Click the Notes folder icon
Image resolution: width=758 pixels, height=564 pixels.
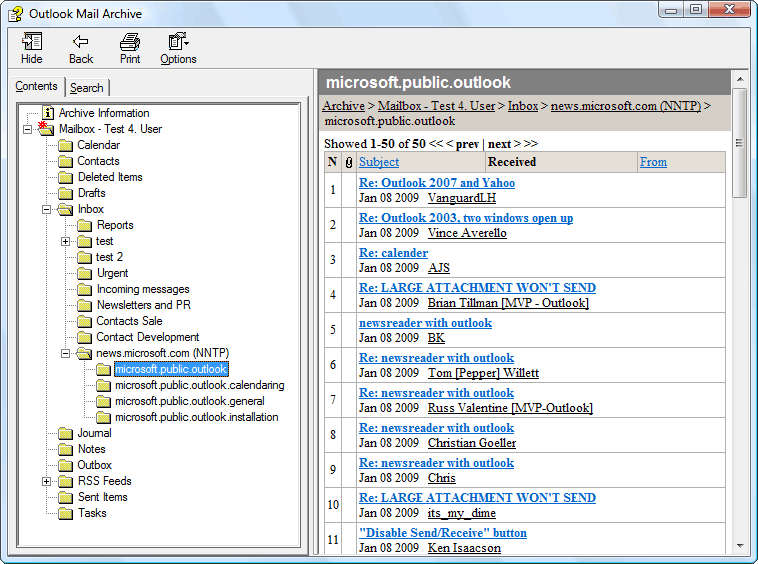(65, 449)
